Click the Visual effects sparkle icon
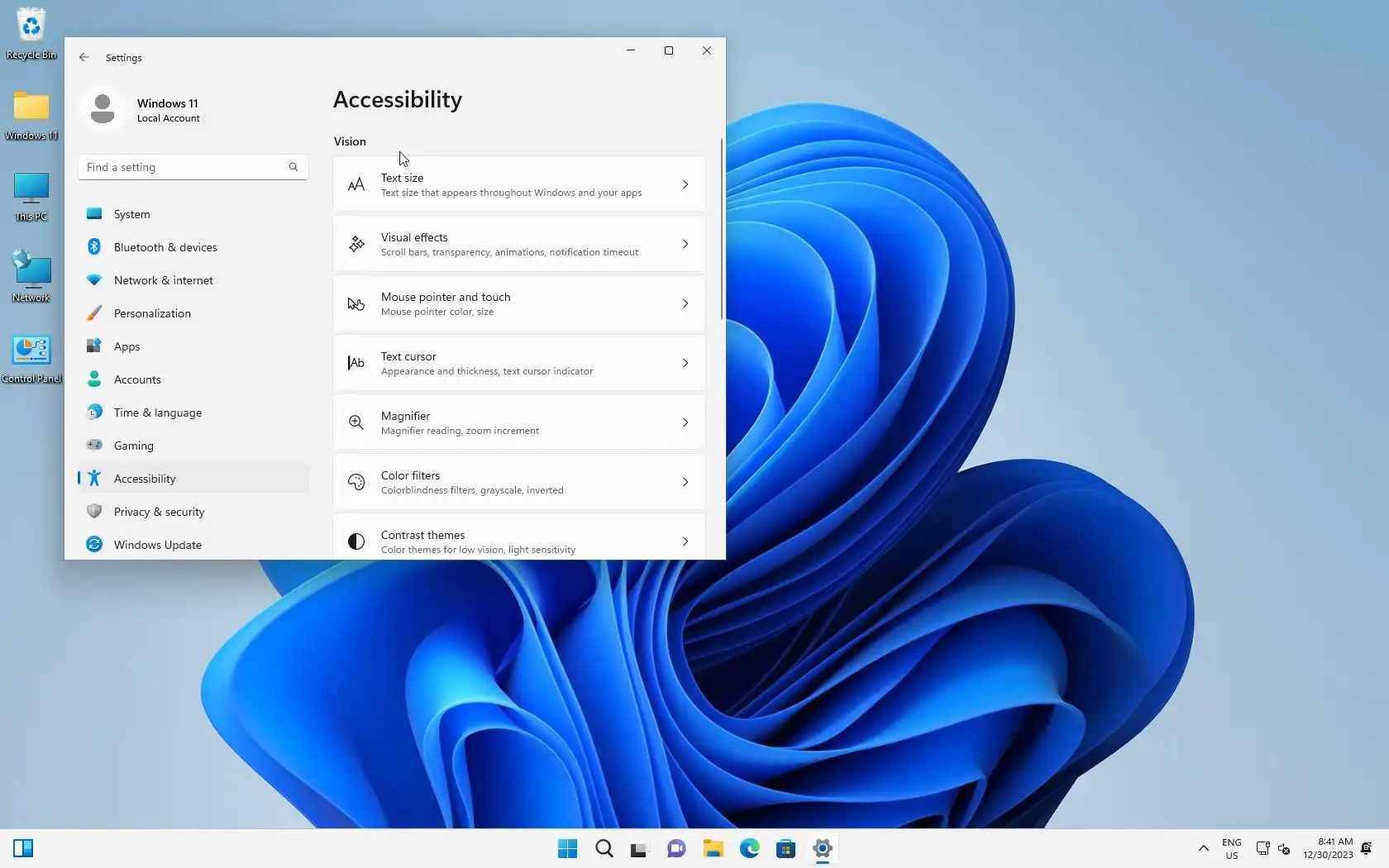This screenshot has height=868, width=1389. point(356,245)
